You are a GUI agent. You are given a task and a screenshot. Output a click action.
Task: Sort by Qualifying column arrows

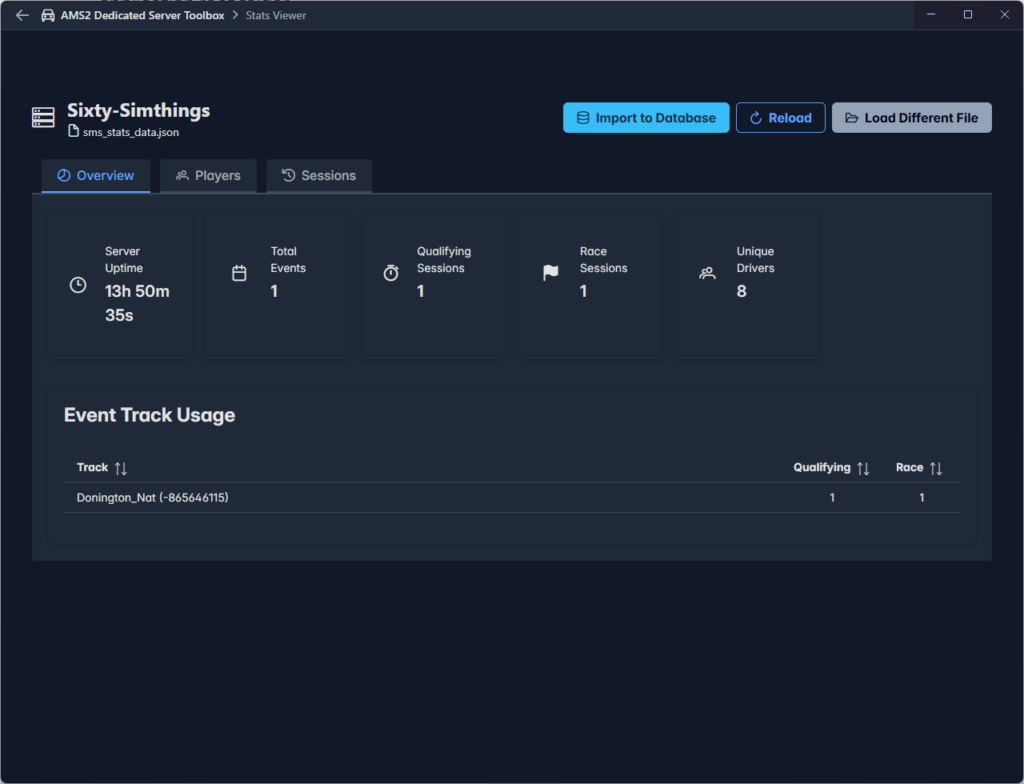tap(863, 468)
